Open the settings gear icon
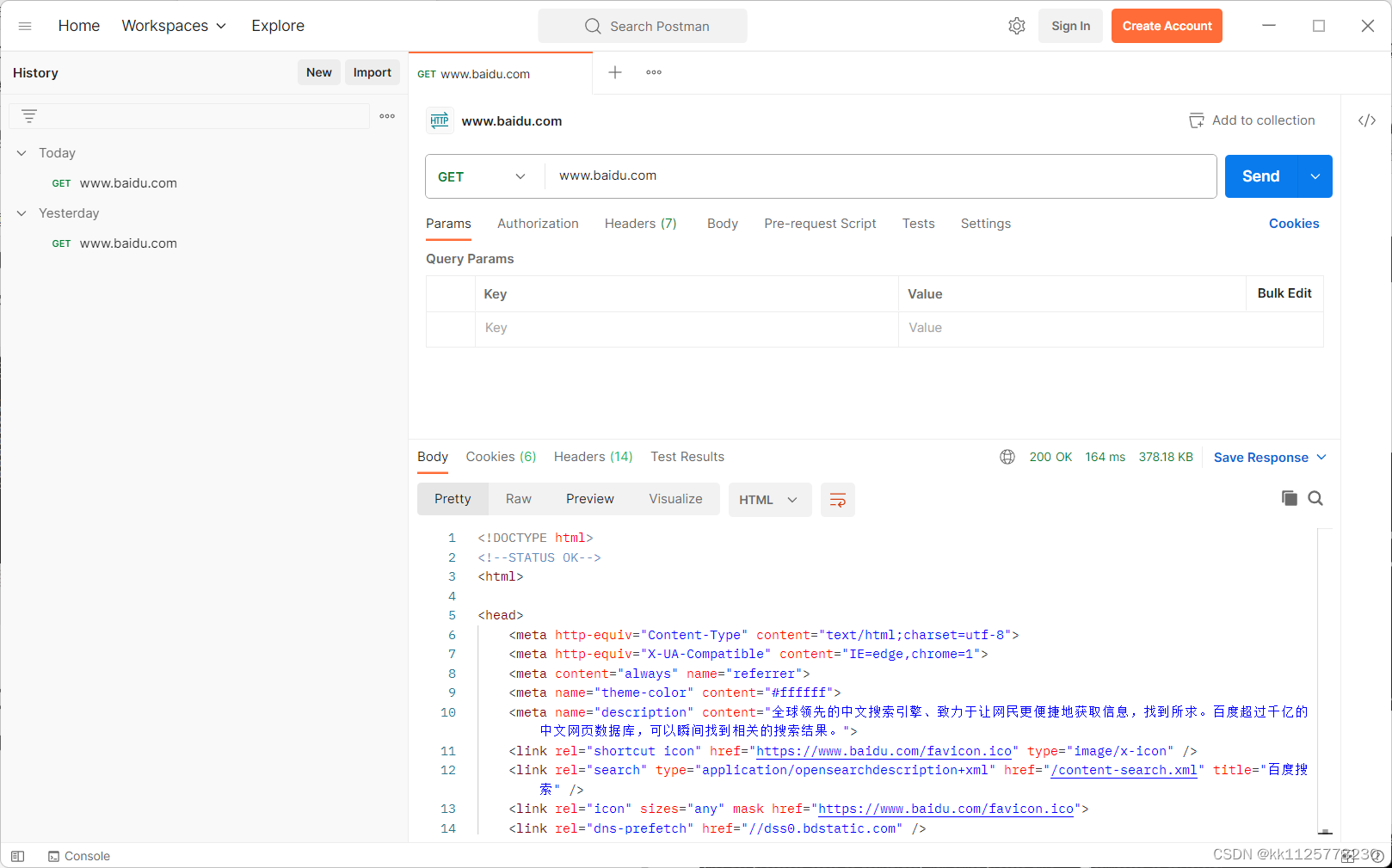This screenshot has width=1392, height=868. click(x=1017, y=26)
